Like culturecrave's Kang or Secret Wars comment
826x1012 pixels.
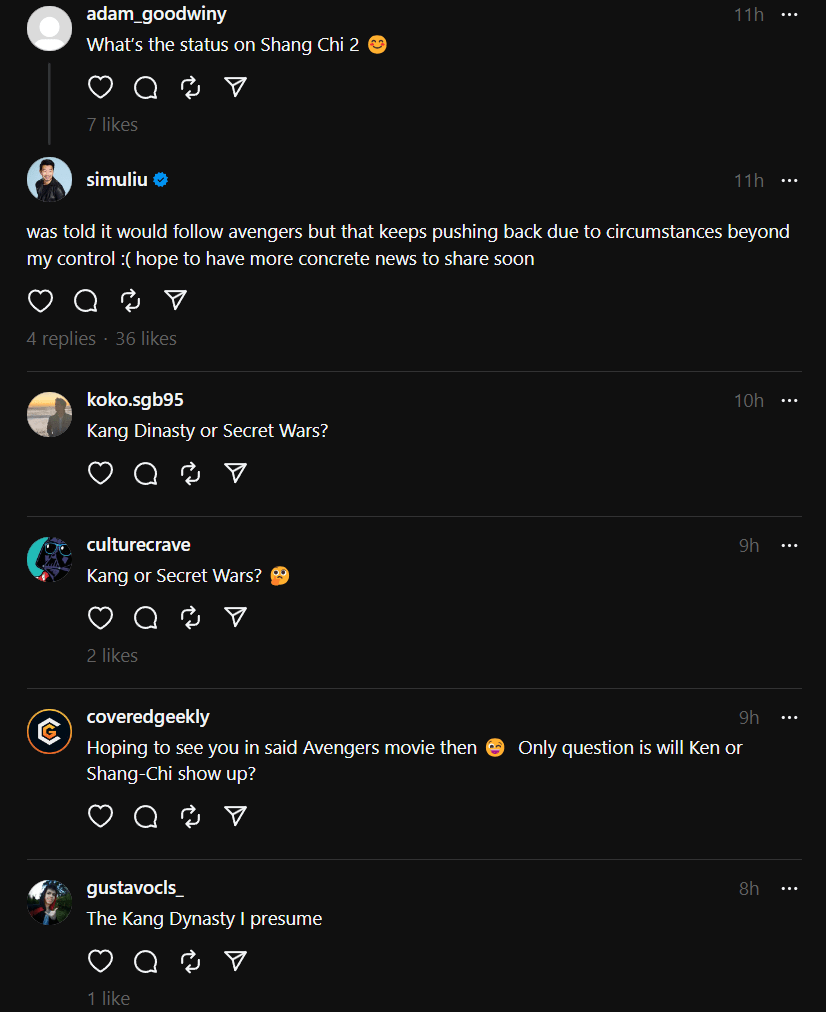tap(100, 618)
